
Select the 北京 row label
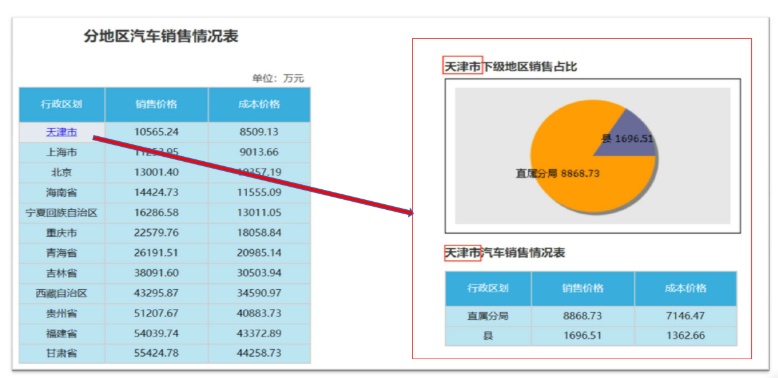(x=62, y=172)
